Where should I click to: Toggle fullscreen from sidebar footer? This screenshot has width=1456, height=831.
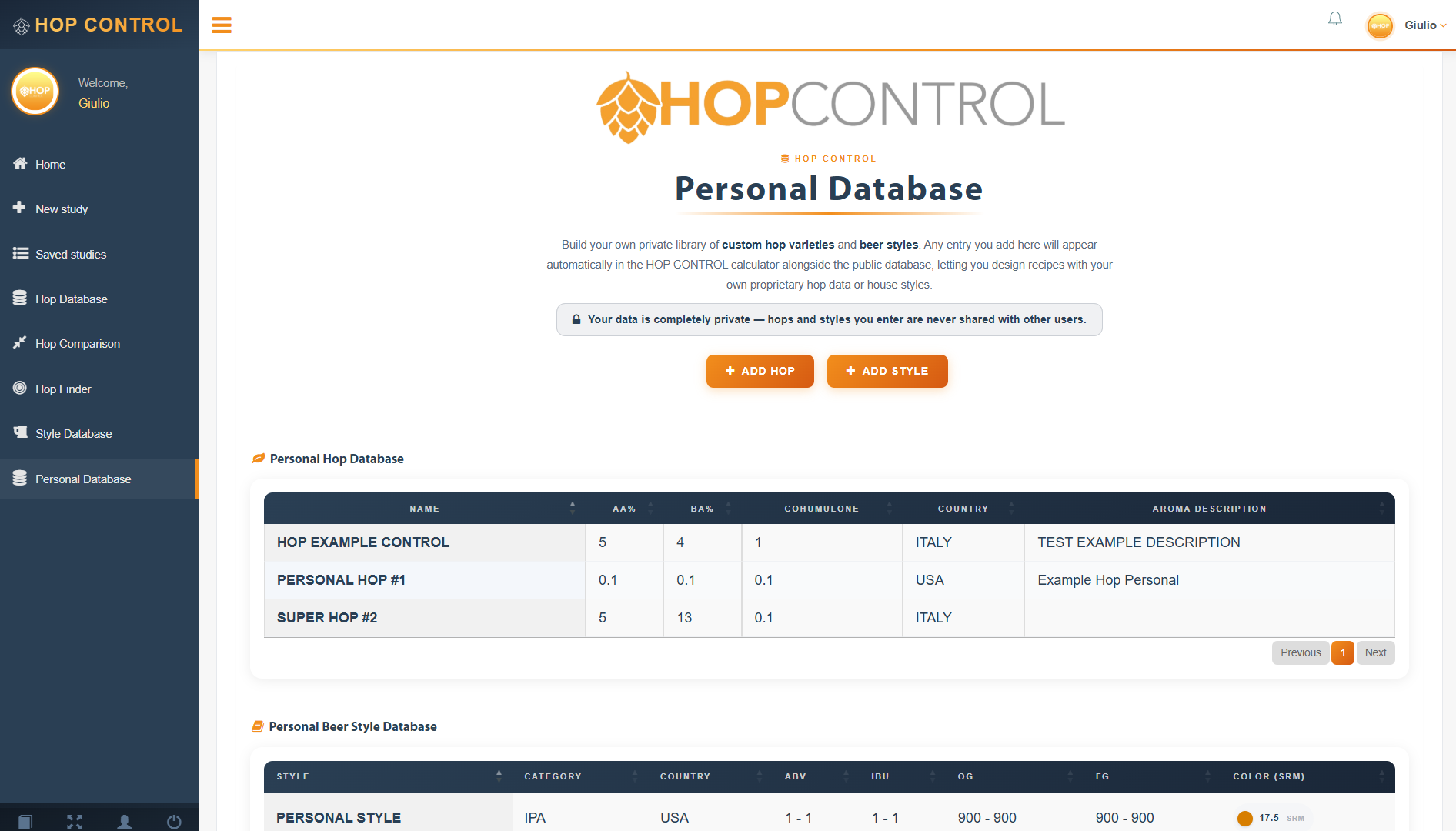tap(75, 821)
